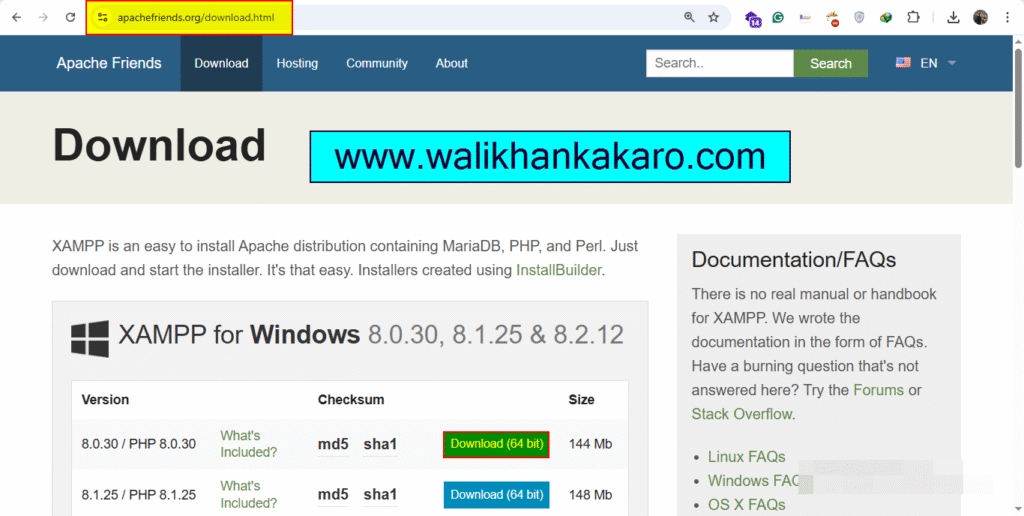Click the Checksum column header
The image size is (1024, 516).
(351, 400)
